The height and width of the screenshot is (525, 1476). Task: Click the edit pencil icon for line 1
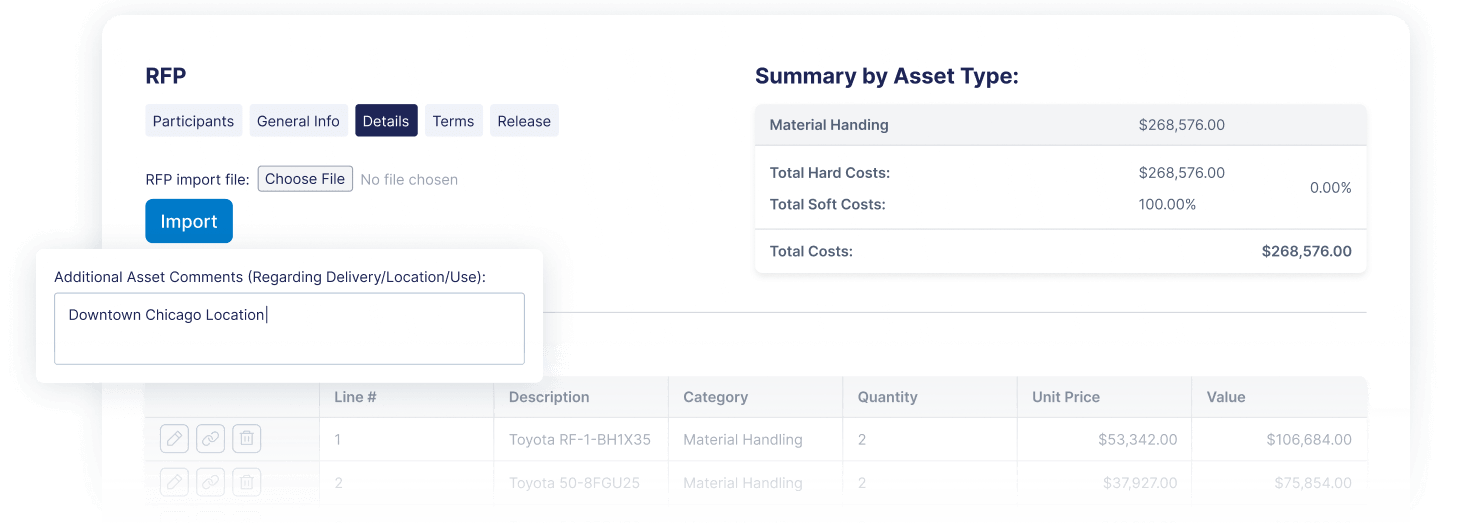174,438
